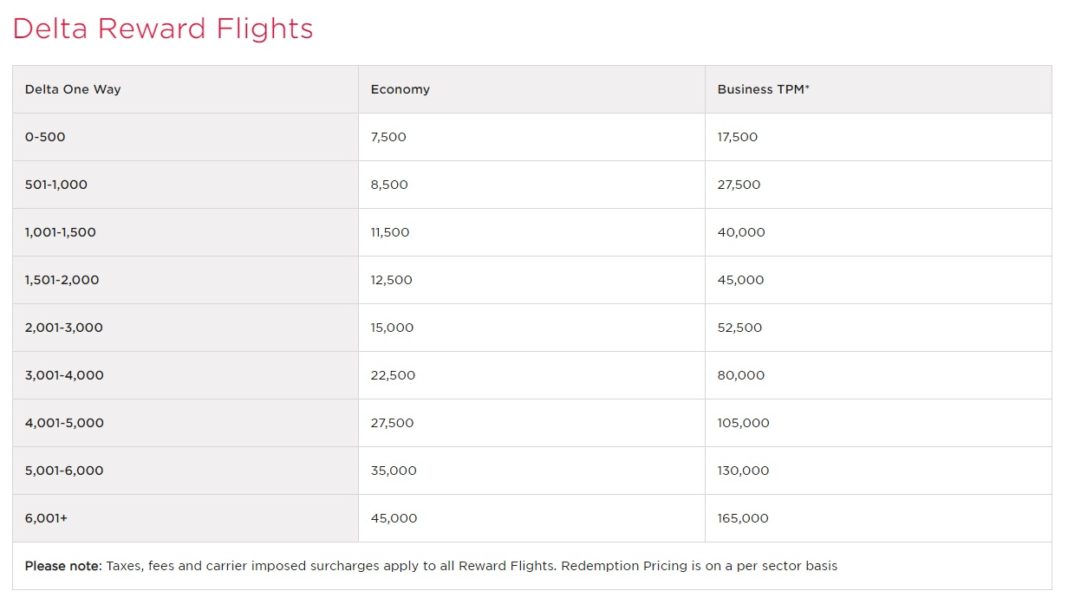Click the 17,500 Business price cell

tap(737, 137)
